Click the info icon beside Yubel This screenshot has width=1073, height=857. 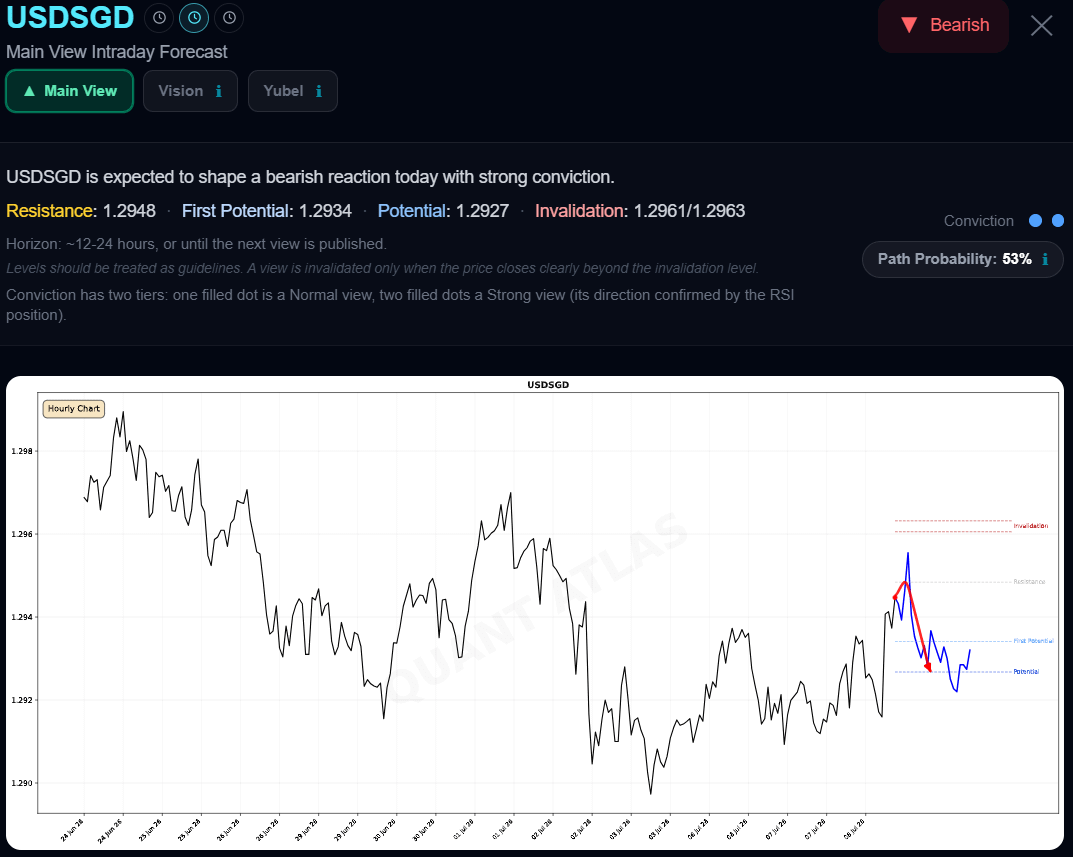pos(319,91)
